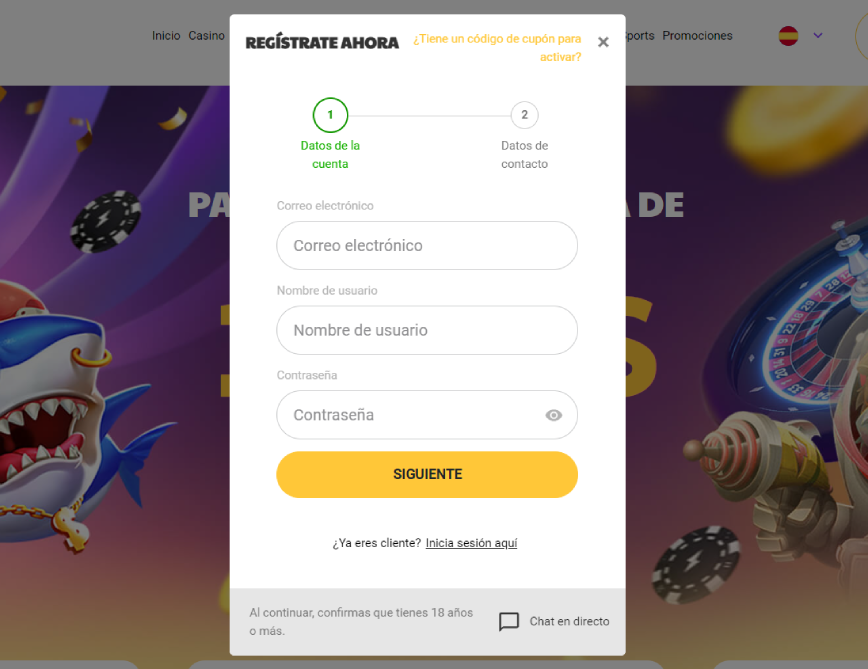The width and height of the screenshot is (868, 669).
Task: Open the Inicia sesión aquí link
Action: point(471,543)
